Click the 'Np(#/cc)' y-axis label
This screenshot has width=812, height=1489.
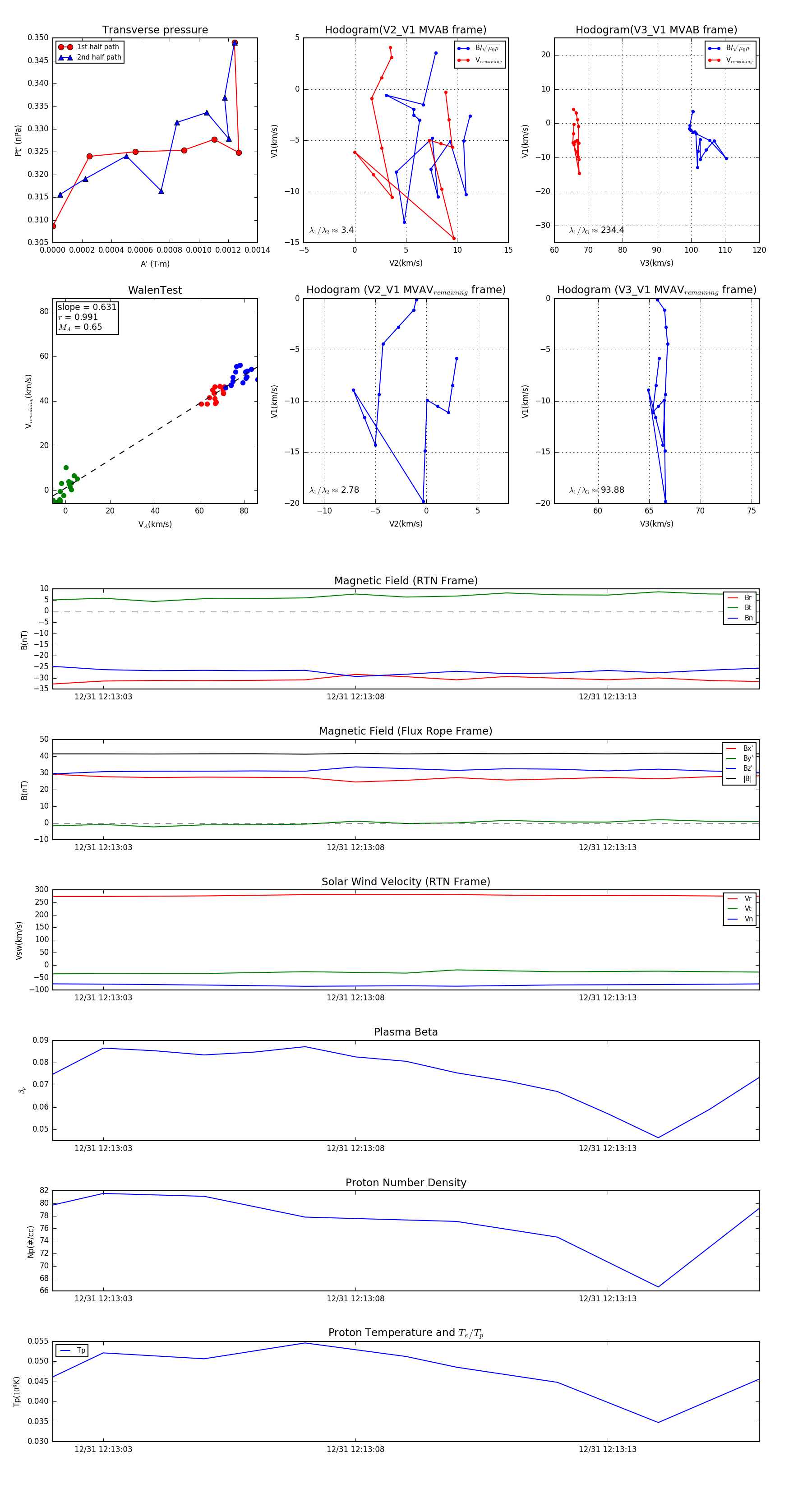[31, 1242]
